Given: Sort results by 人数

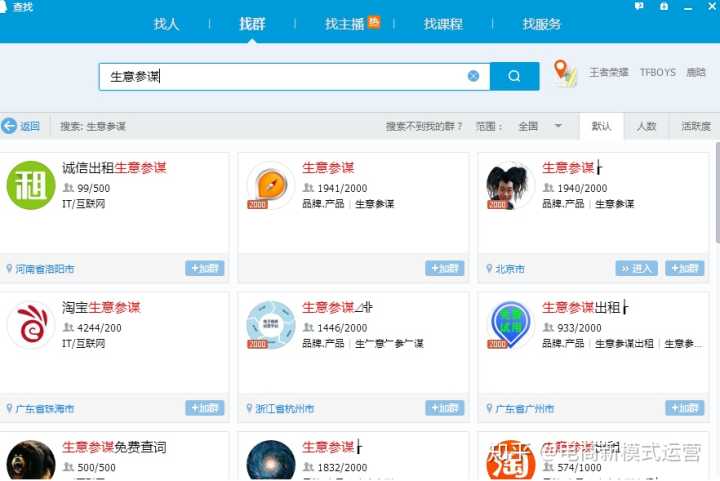Looking at the screenshot, I should (646, 126).
